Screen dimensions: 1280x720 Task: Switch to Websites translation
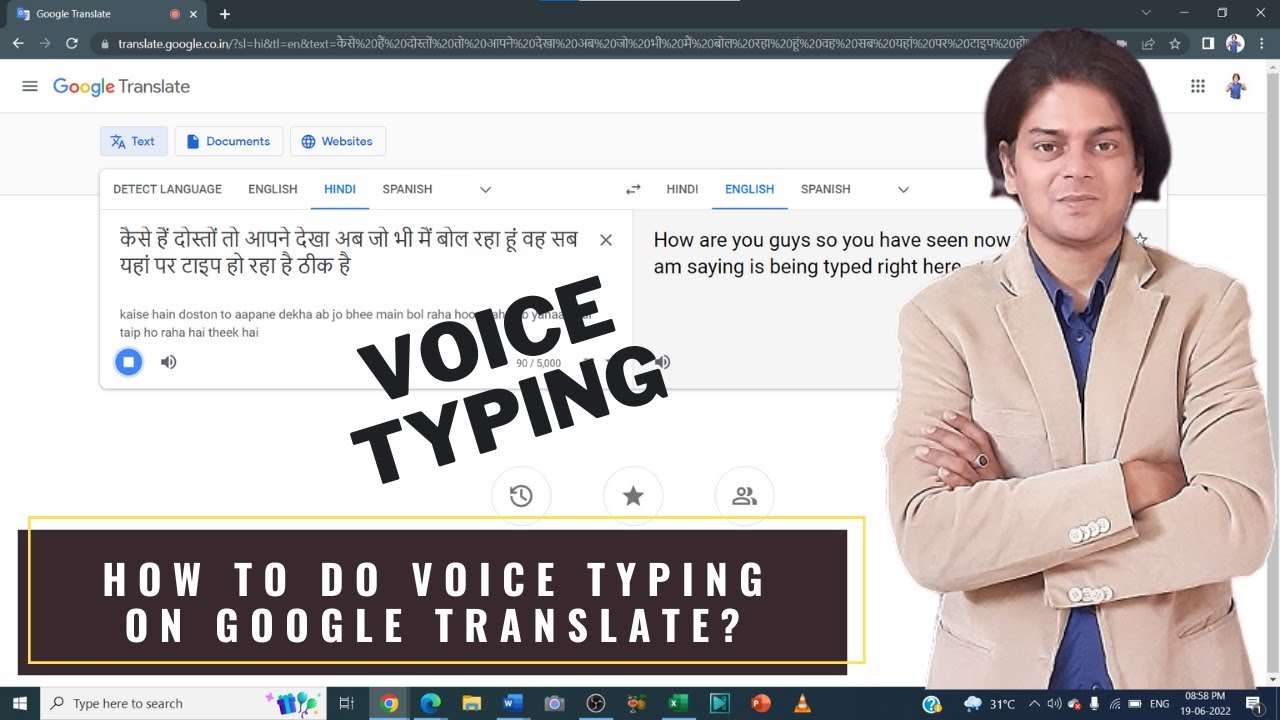(x=338, y=141)
